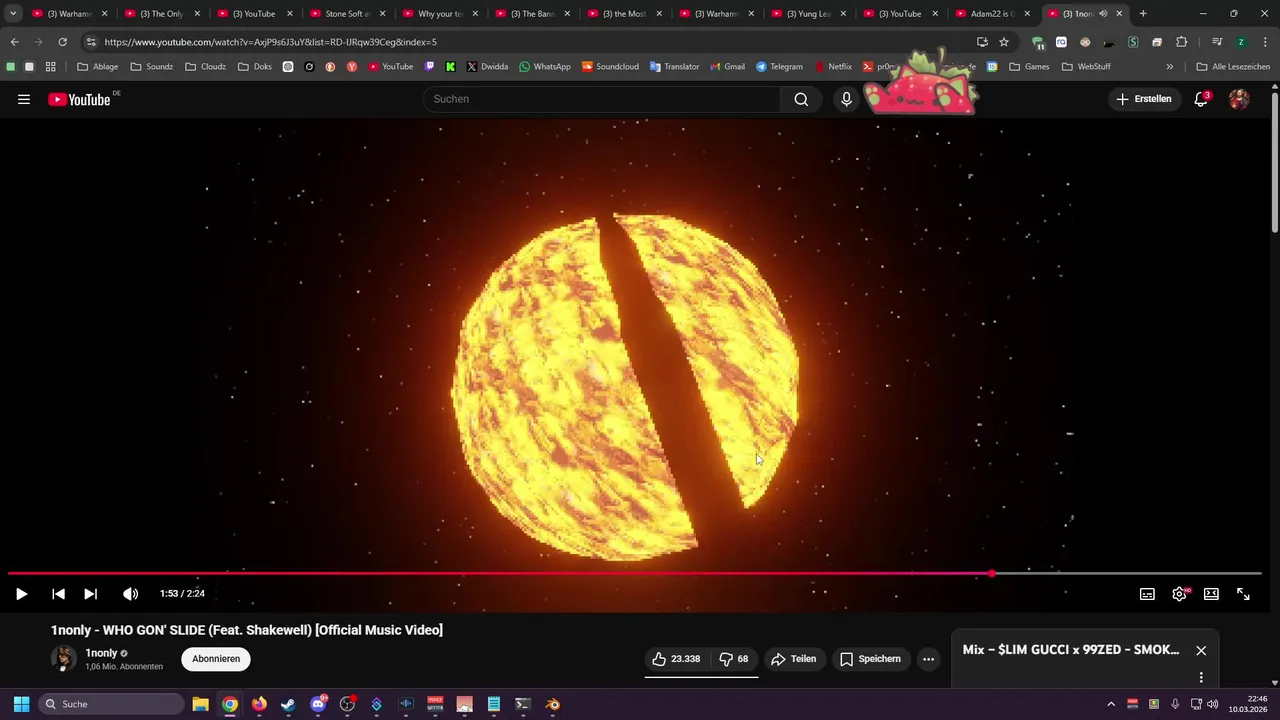Toggle subtitles on the video player

click(1147, 594)
